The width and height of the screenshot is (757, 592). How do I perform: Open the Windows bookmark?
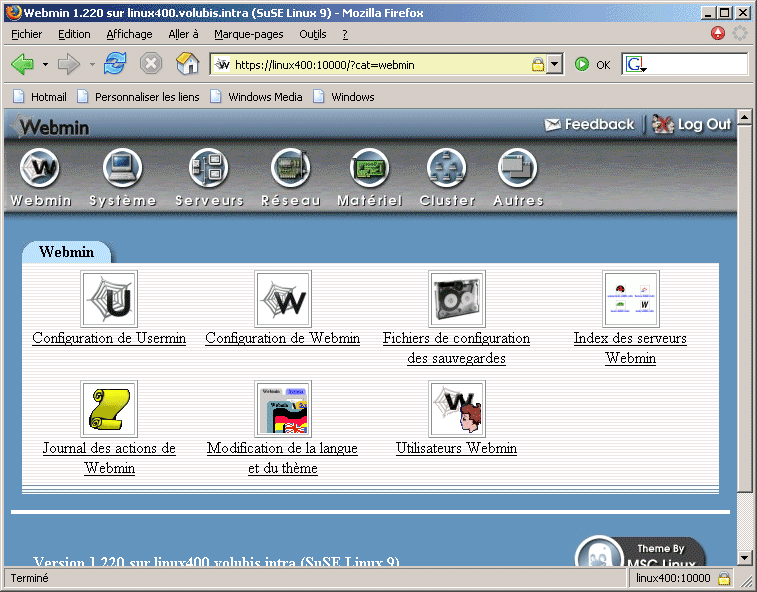[x=344, y=97]
